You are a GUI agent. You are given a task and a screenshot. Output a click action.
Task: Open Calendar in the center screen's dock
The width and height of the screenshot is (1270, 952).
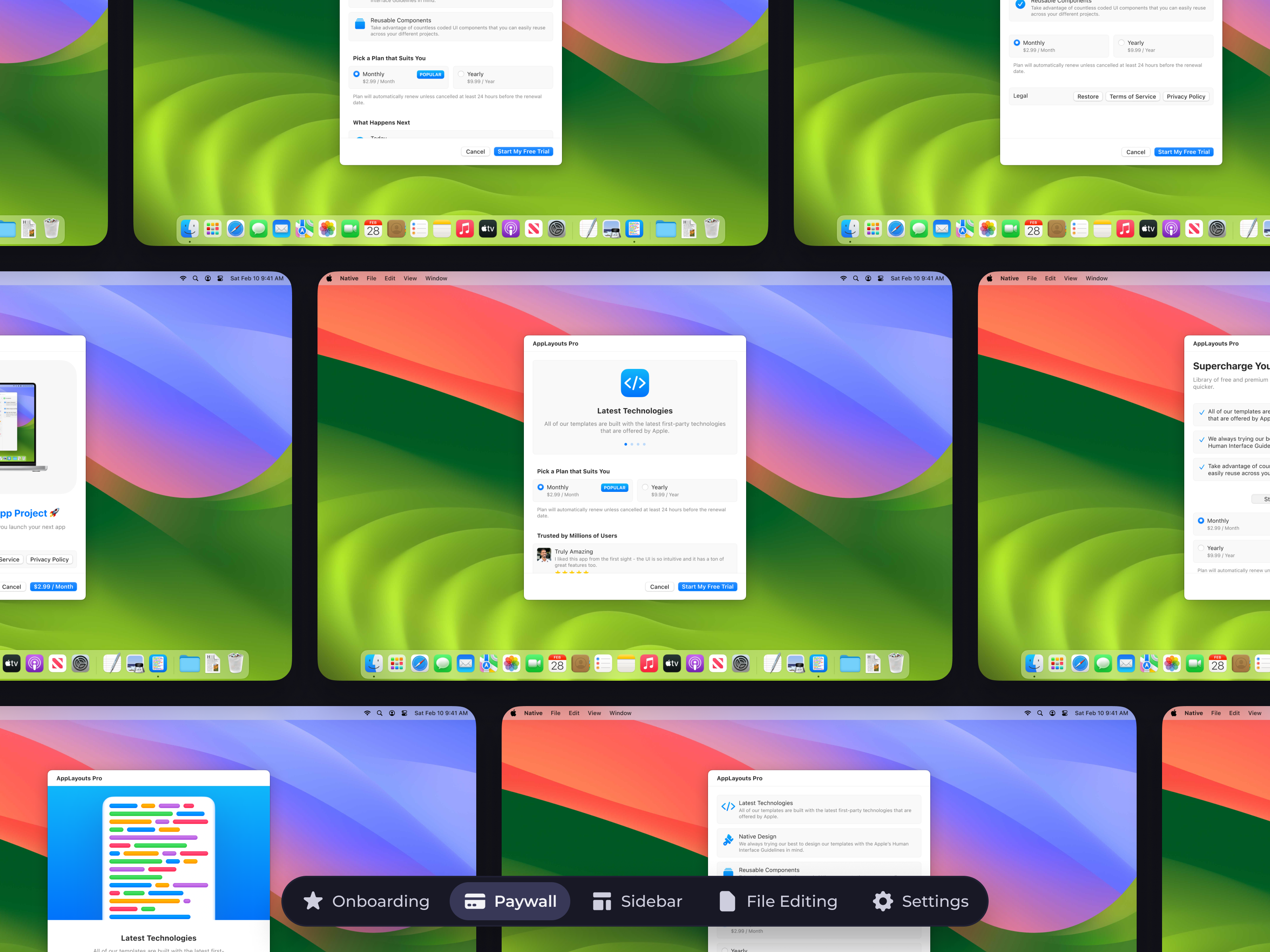558,664
